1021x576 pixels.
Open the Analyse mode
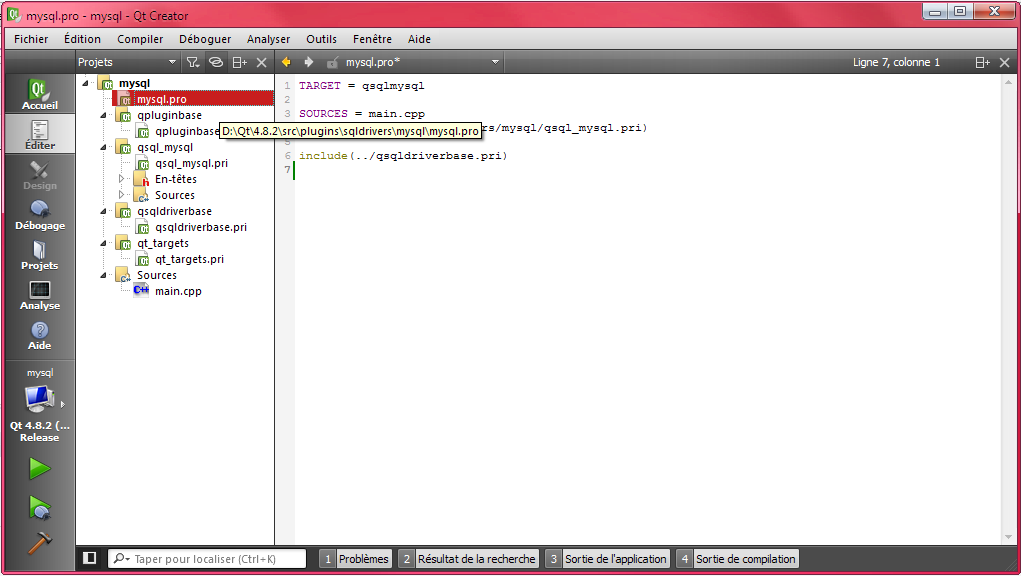40,295
